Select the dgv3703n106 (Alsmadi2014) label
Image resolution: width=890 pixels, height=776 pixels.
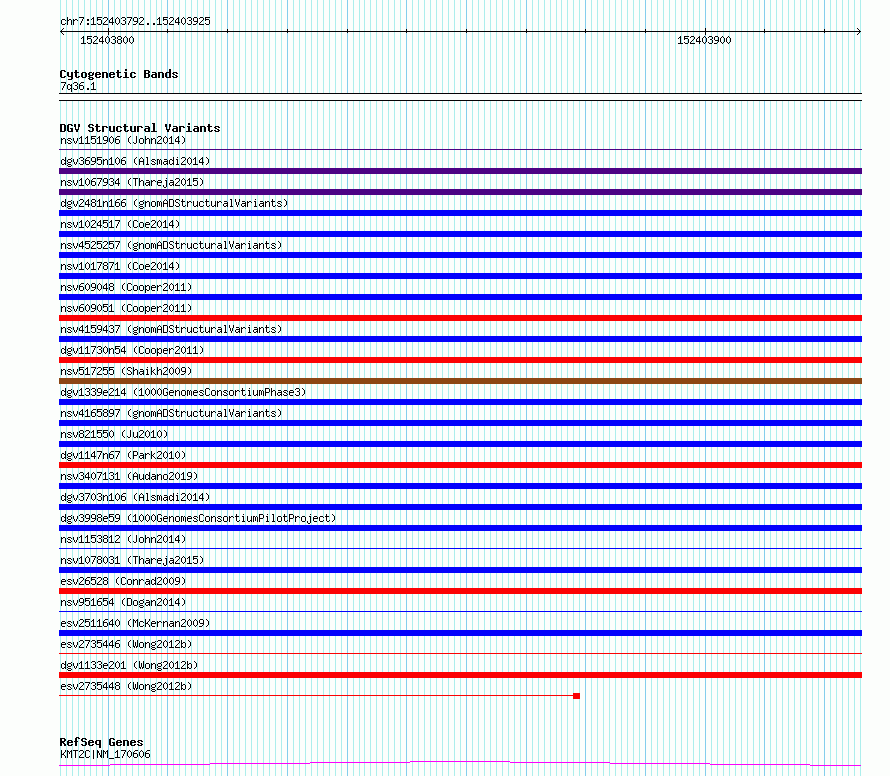(135, 497)
